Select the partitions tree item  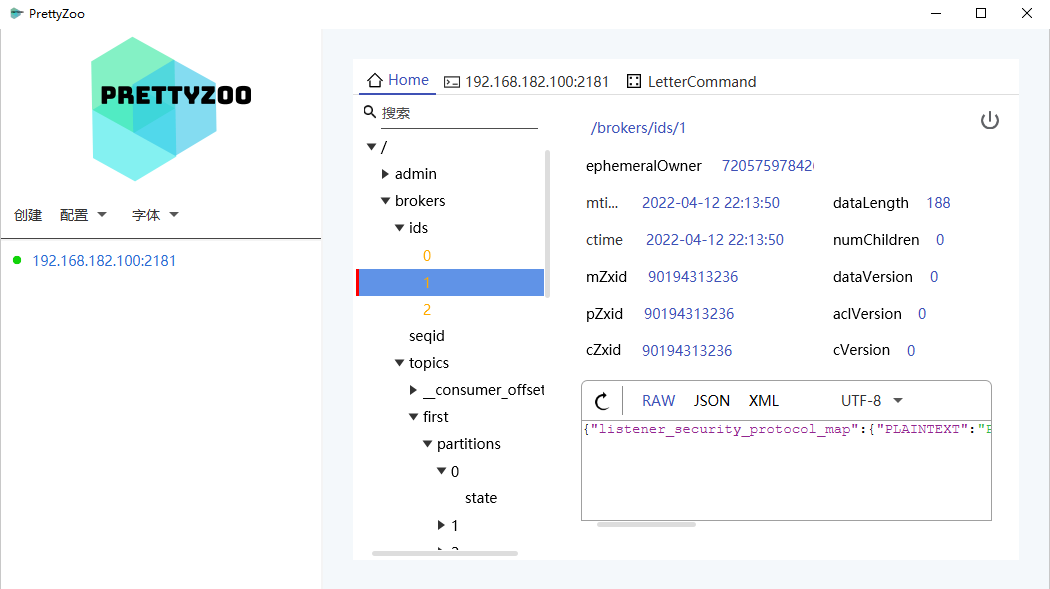point(468,444)
